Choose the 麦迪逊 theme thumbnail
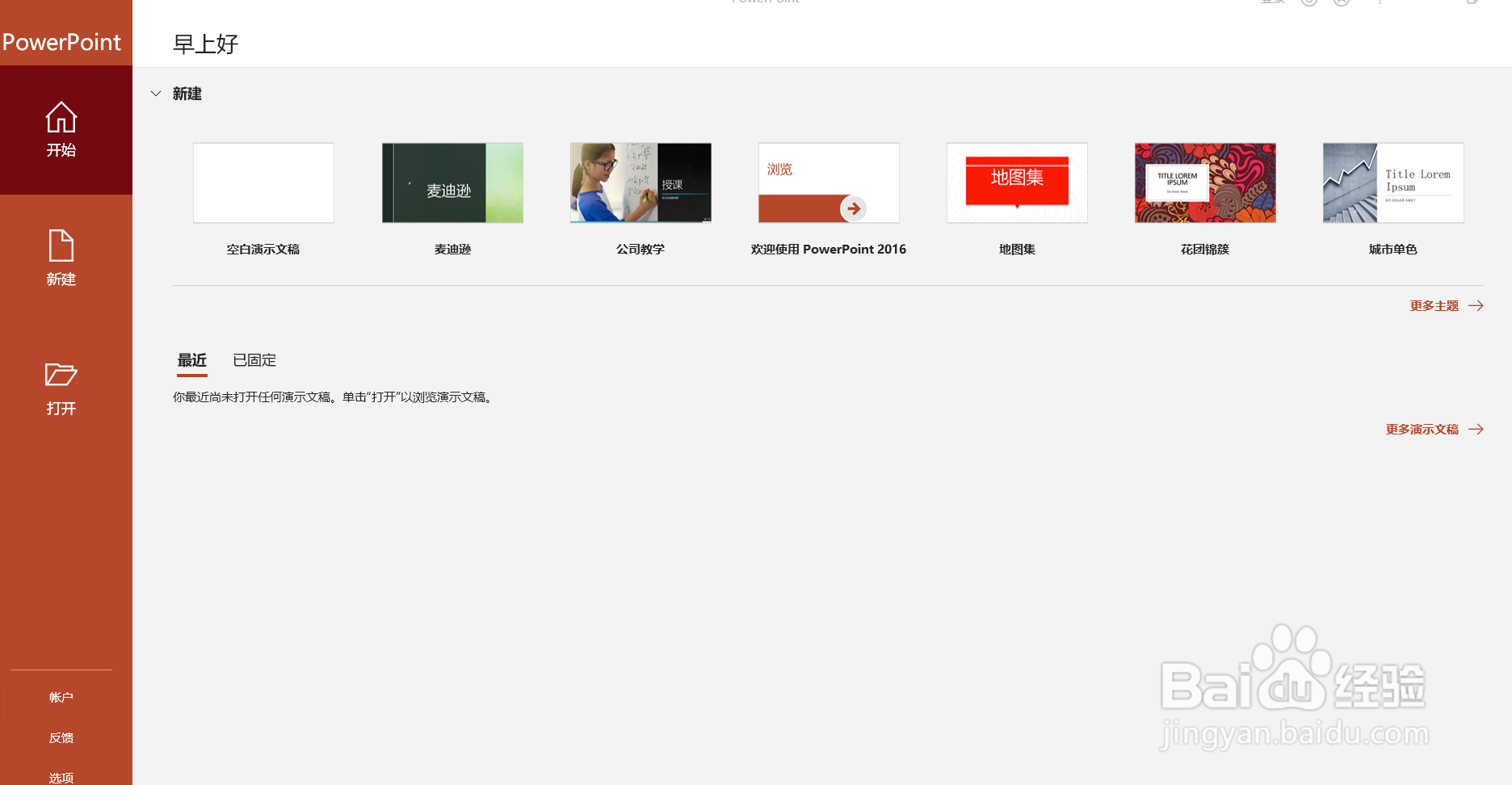 [452, 183]
